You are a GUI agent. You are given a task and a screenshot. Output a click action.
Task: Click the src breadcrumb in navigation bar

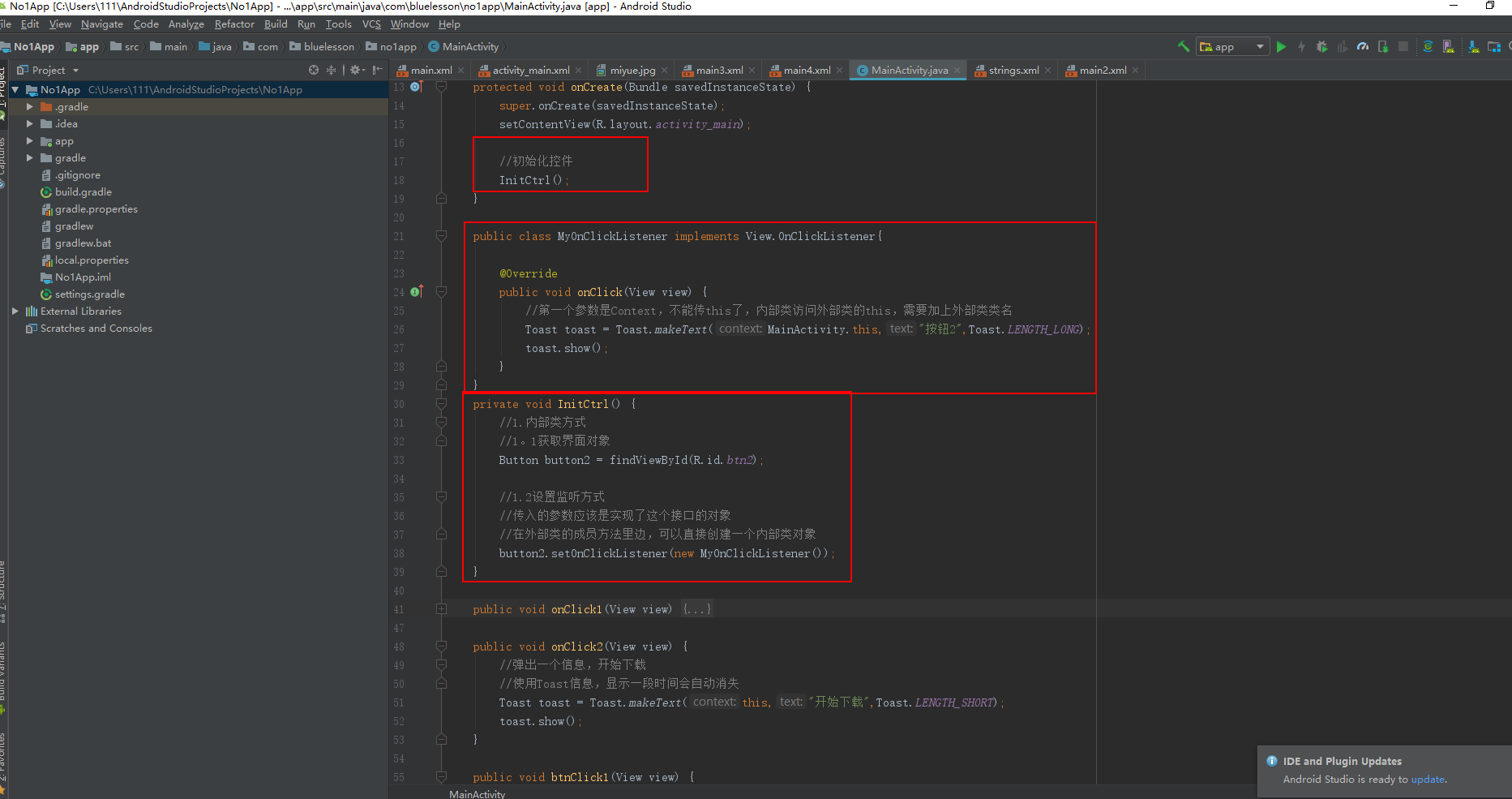(x=125, y=47)
